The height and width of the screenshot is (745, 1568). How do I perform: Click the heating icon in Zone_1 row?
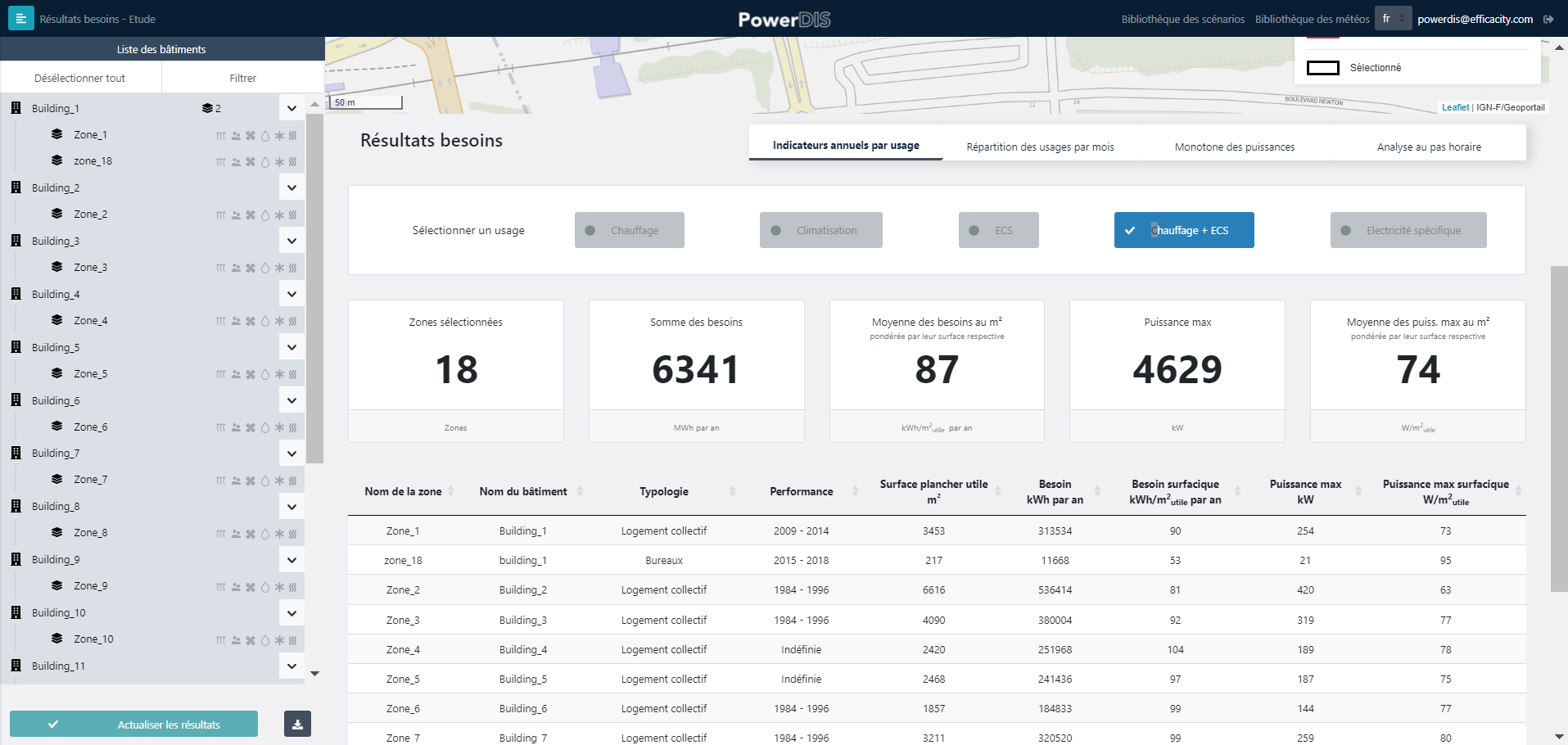[221, 136]
